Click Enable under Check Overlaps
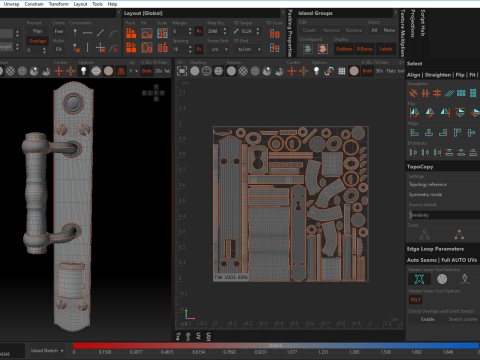The image size is (480, 360). [427, 319]
